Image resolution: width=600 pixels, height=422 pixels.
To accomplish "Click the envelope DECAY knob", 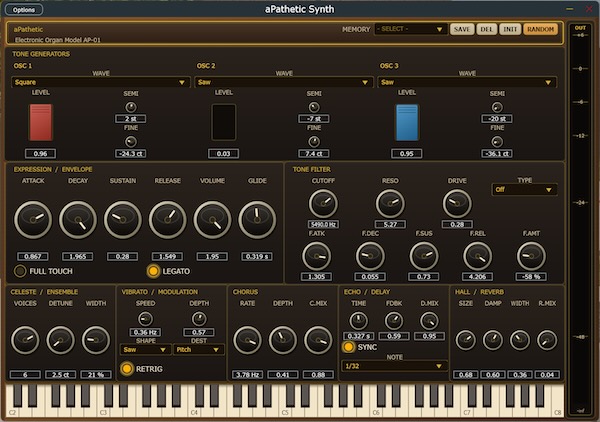I will (78, 220).
